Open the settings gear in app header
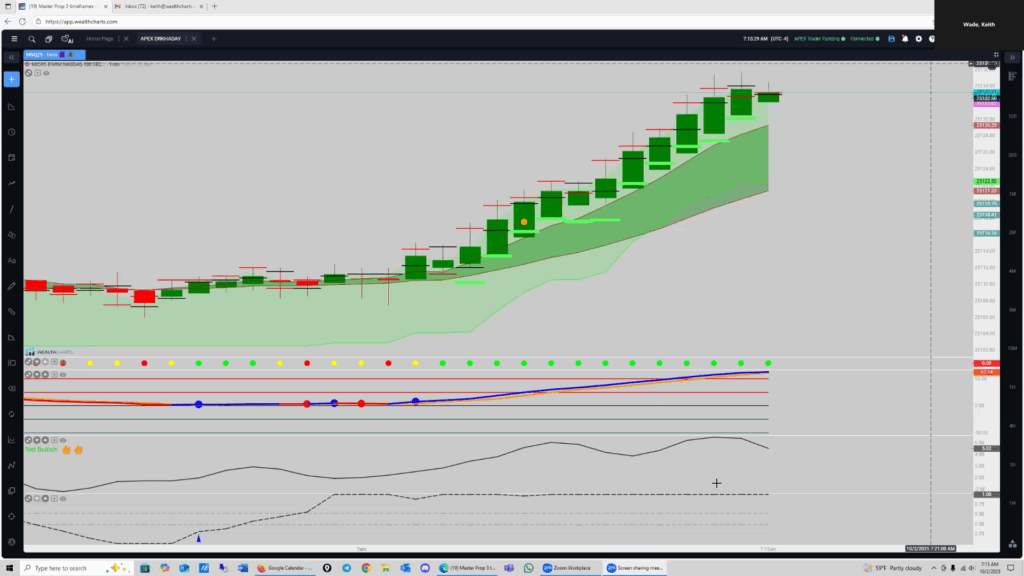Screen dimensions: 1024x576 (918, 39)
